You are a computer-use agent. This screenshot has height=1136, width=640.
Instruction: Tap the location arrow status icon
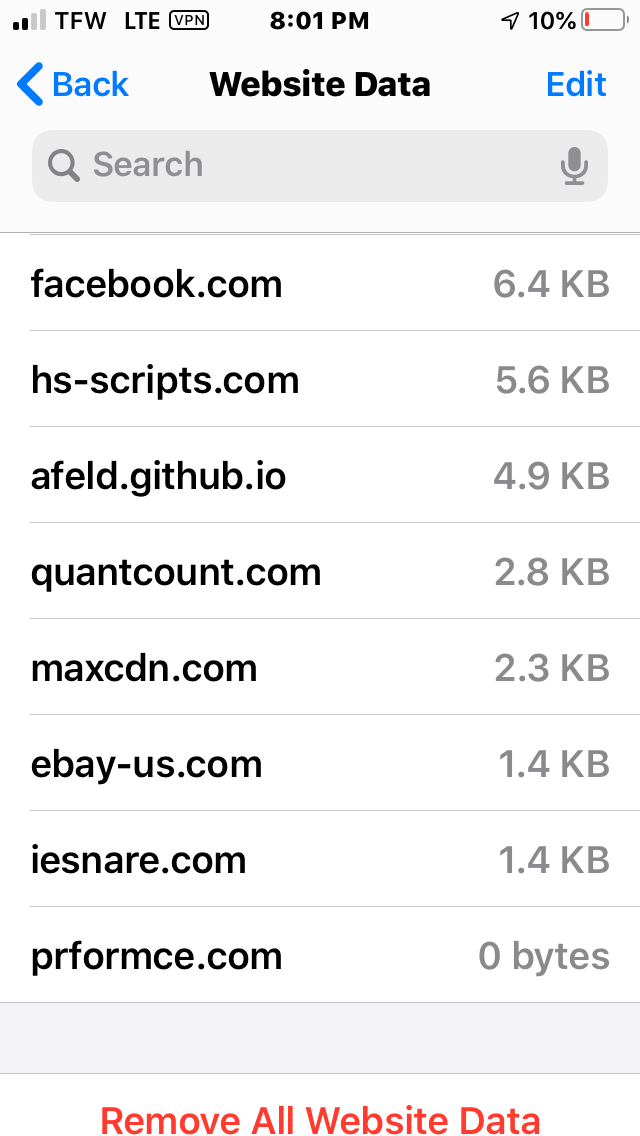click(511, 20)
